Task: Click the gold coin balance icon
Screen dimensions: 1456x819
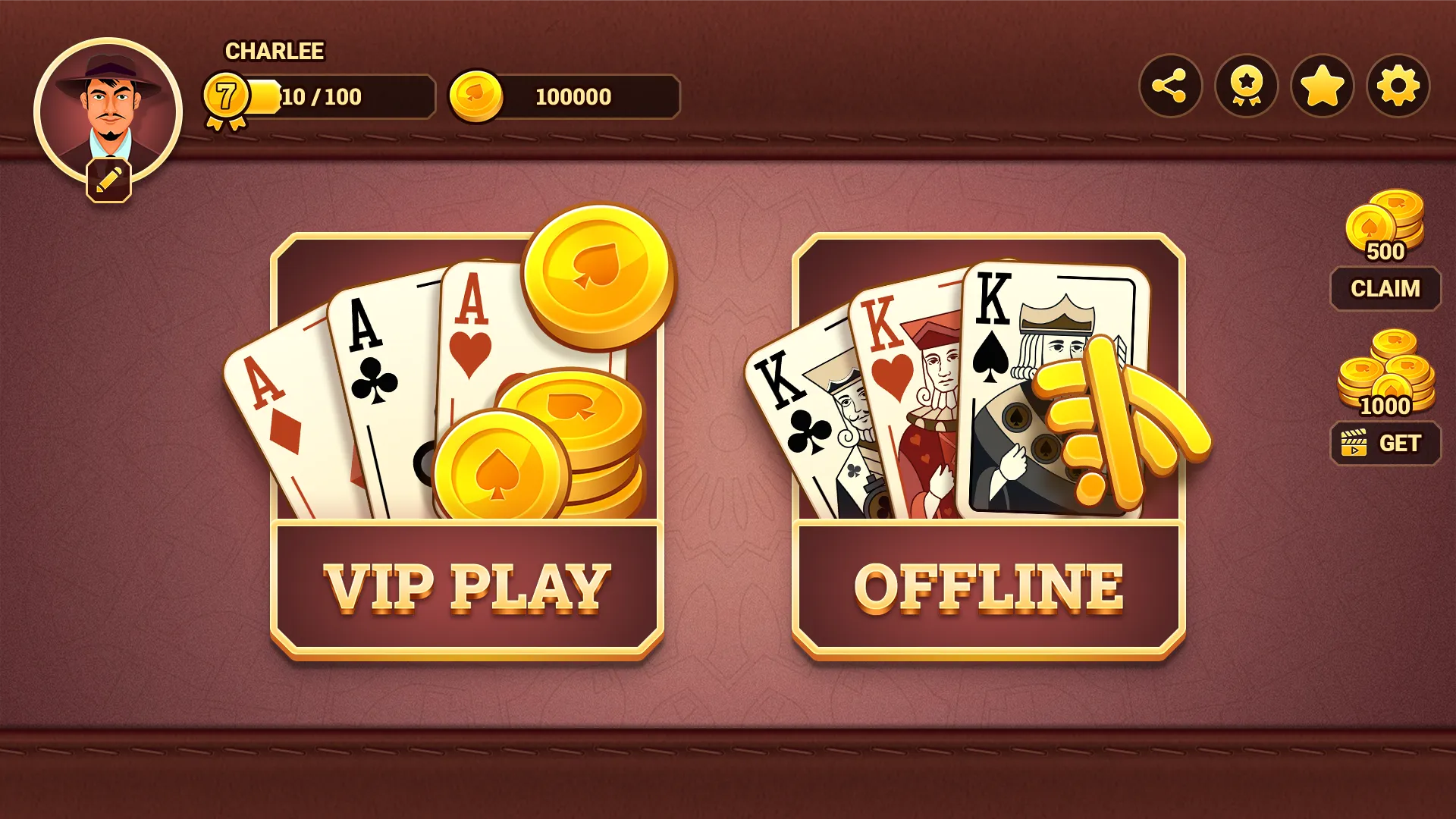Action: click(x=475, y=96)
